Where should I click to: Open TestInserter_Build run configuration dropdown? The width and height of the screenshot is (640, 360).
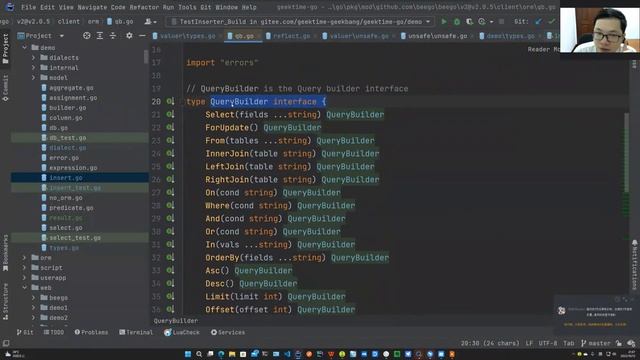click(301, 21)
